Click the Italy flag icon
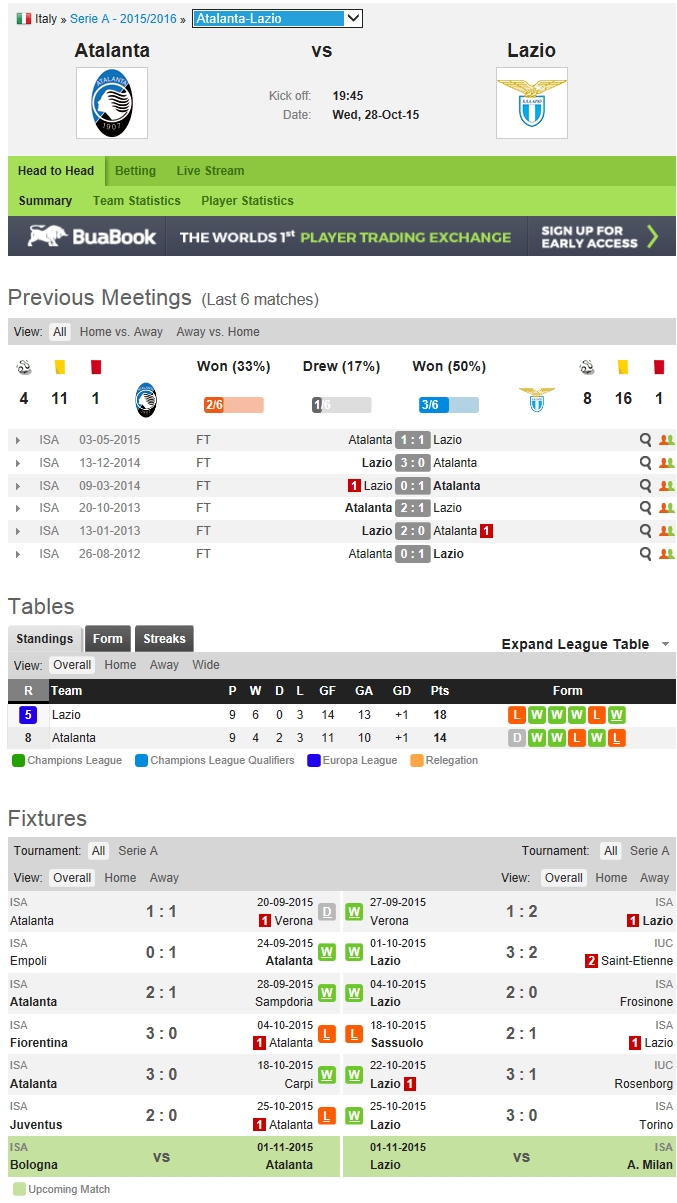This screenshot has width=677, height=1203. point(23,19)
